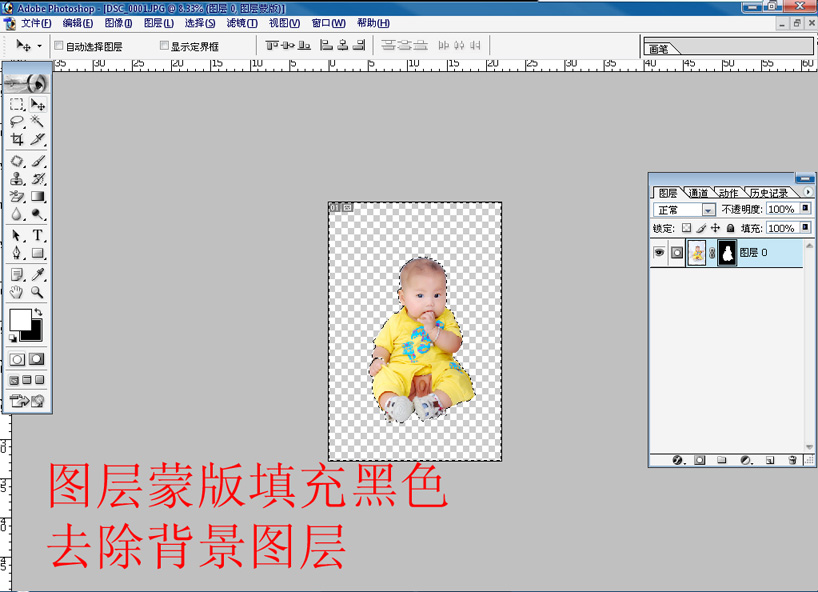
Task: Toggle the 显示定界框 checkbox
Action: [165, 46]
